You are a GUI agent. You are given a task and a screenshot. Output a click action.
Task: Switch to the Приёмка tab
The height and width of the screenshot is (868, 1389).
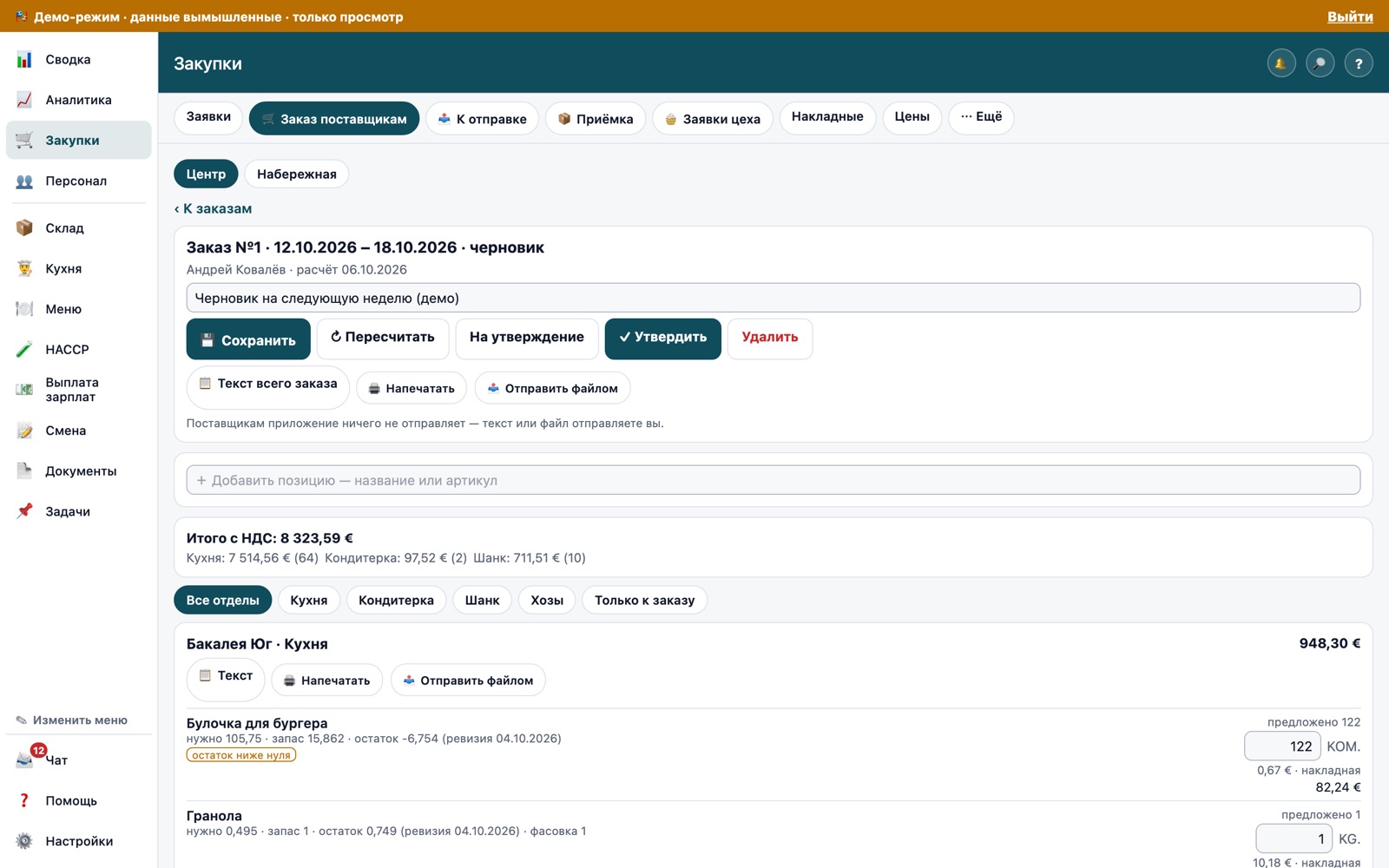pos(596,118)
